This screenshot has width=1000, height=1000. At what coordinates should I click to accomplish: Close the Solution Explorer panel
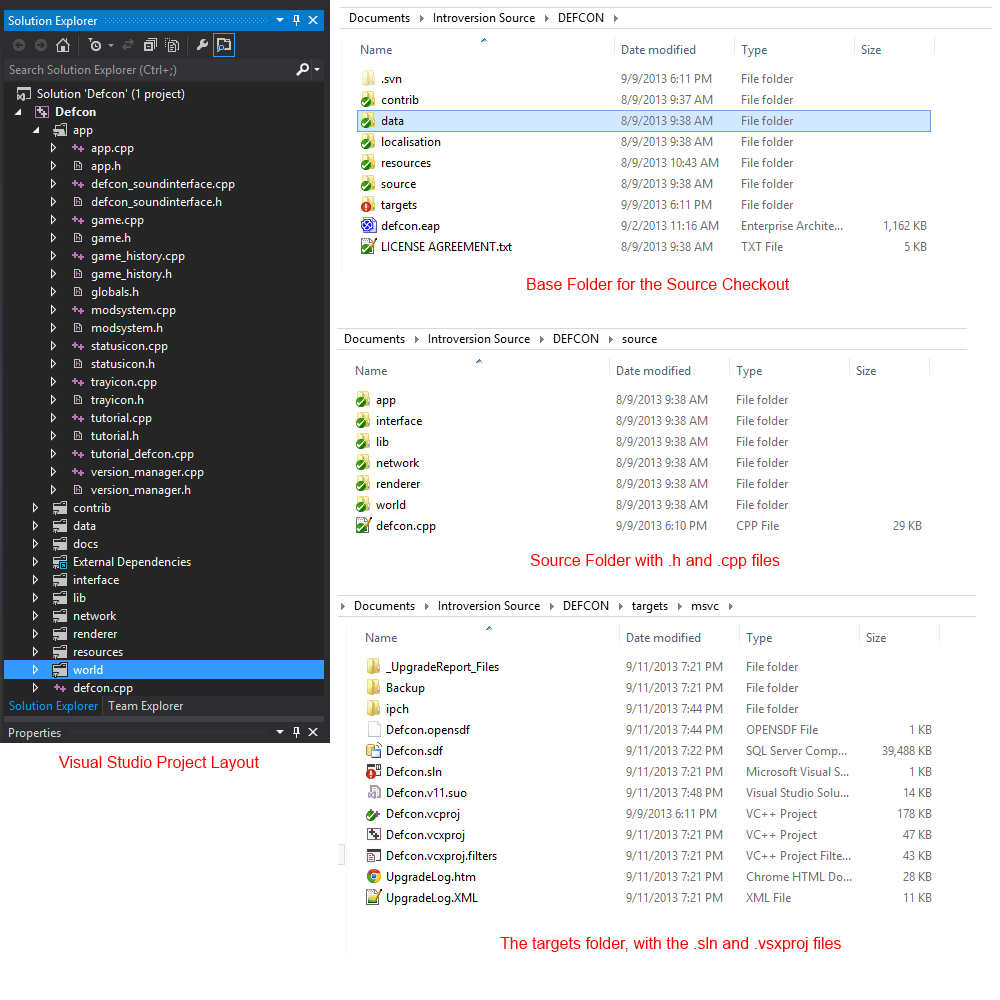(313, 20)
